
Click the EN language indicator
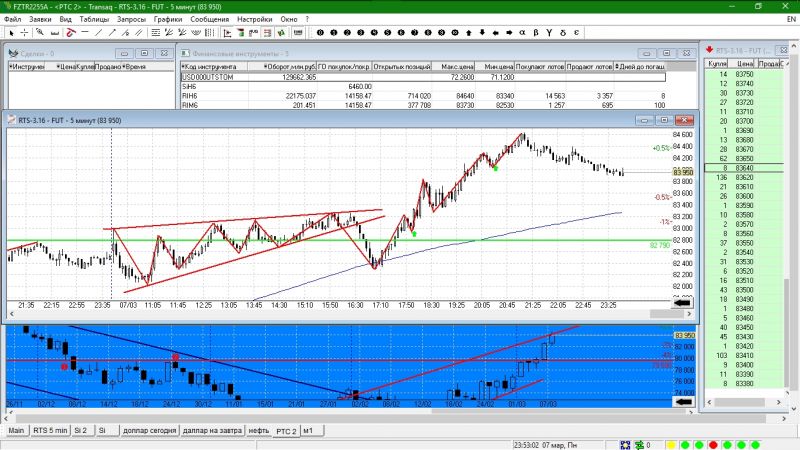(x=791, y=19)
